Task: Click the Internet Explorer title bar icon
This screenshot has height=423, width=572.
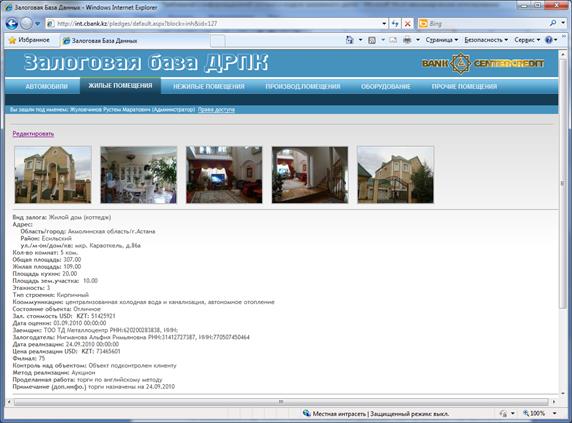Action: (x=9, y=7)
